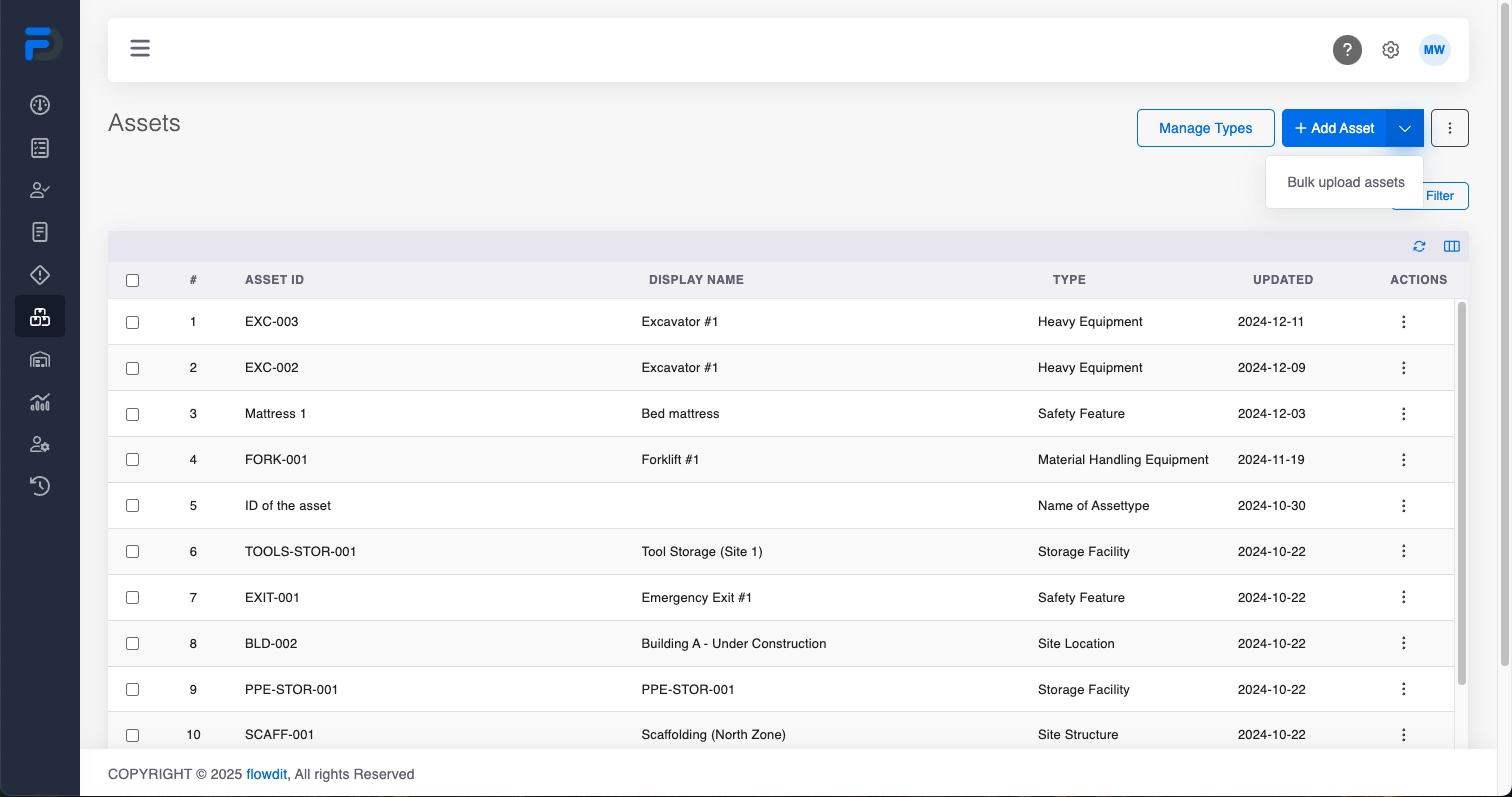
Task: Open page options three-dot button beside Add Asset
Action: [1450, 128]
